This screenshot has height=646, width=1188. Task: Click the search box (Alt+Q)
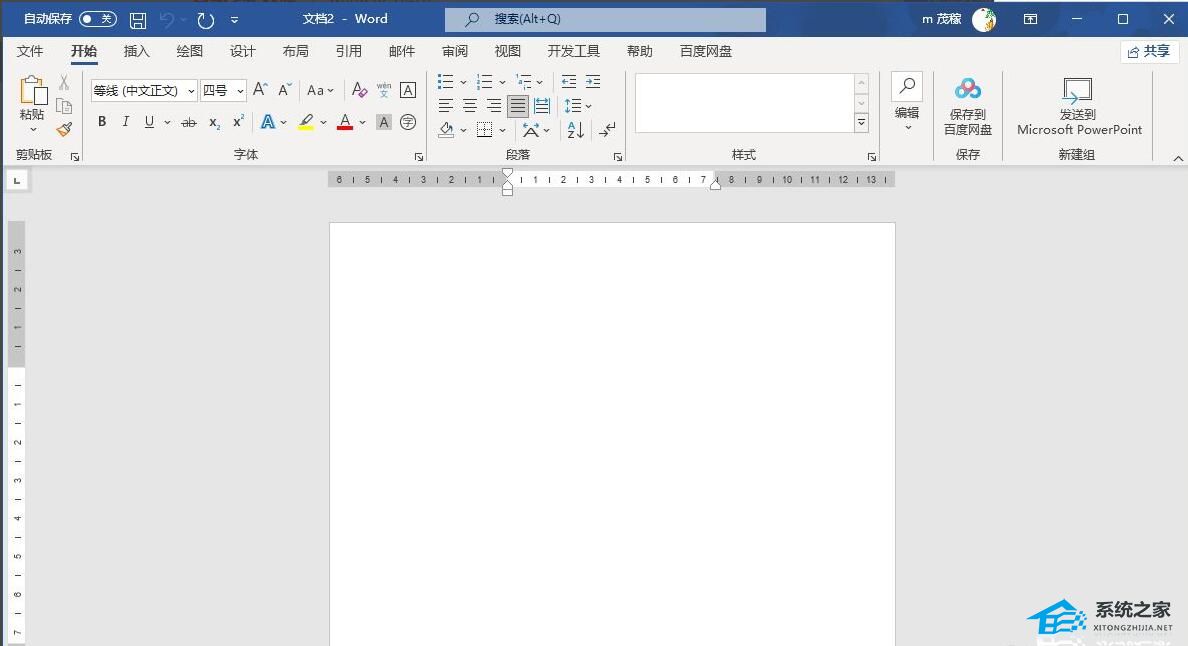(605, 19)
